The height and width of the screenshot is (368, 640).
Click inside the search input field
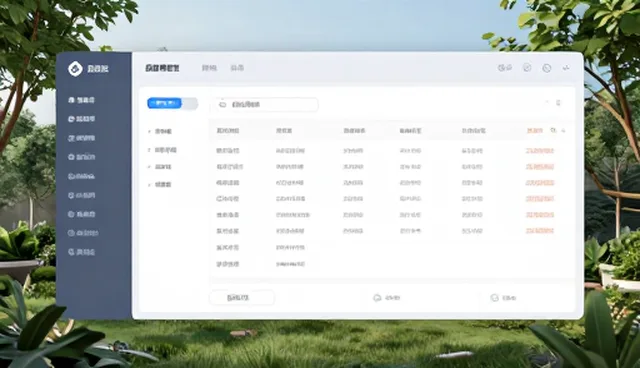pos(264,104)
